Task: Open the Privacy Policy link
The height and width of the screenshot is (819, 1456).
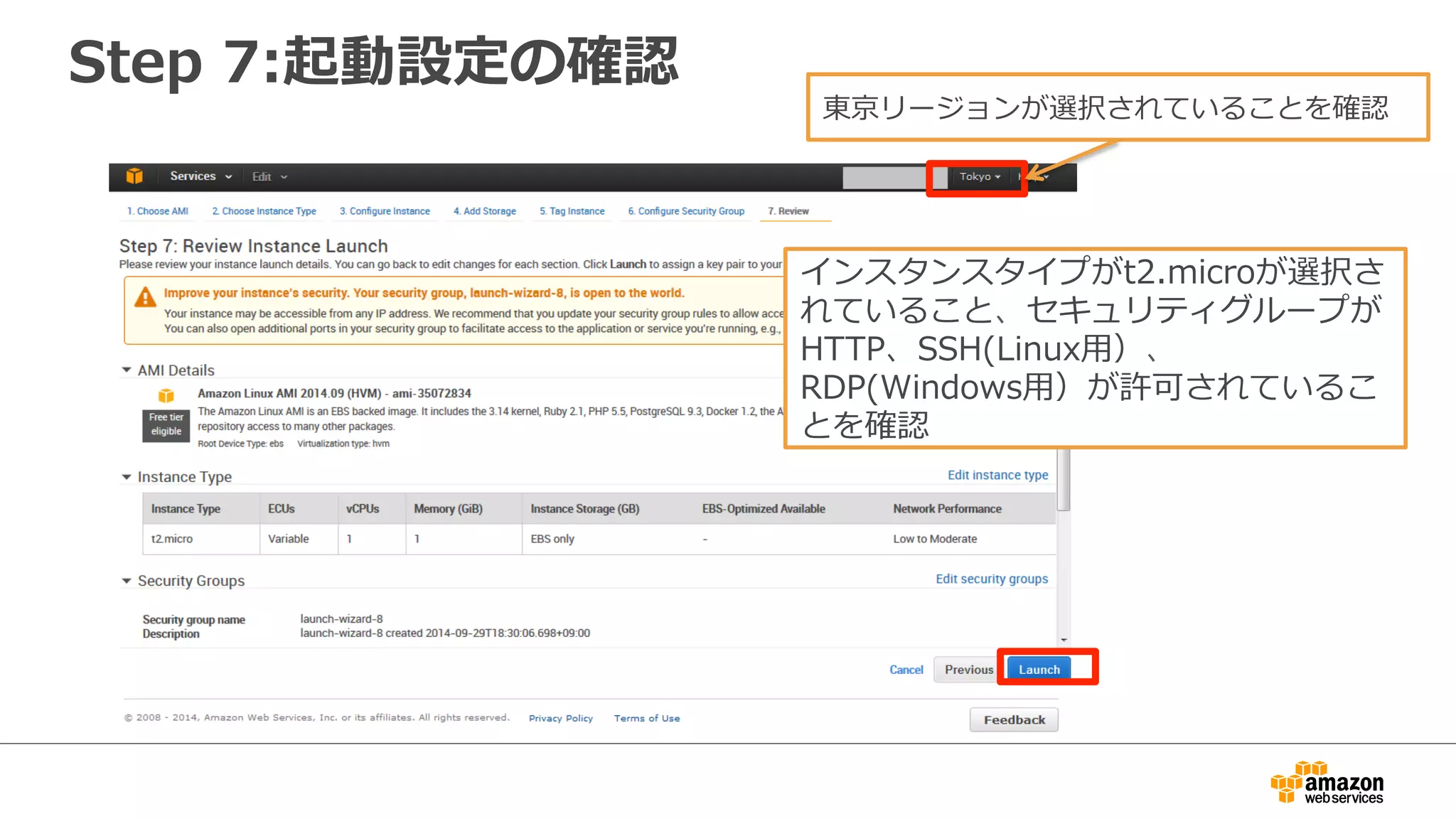Action: coord(561,718)
